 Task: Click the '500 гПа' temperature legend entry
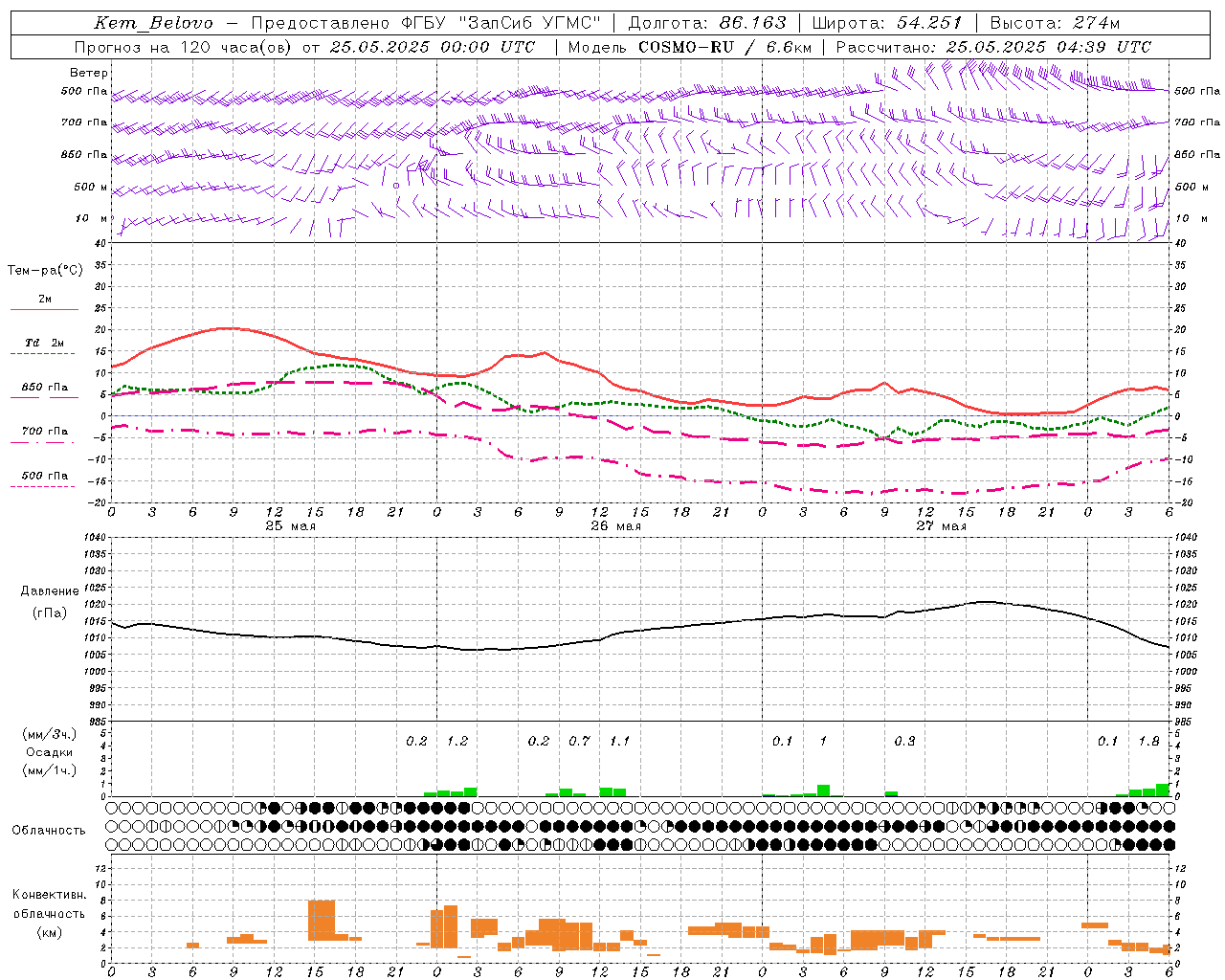(x=45, y=475)
